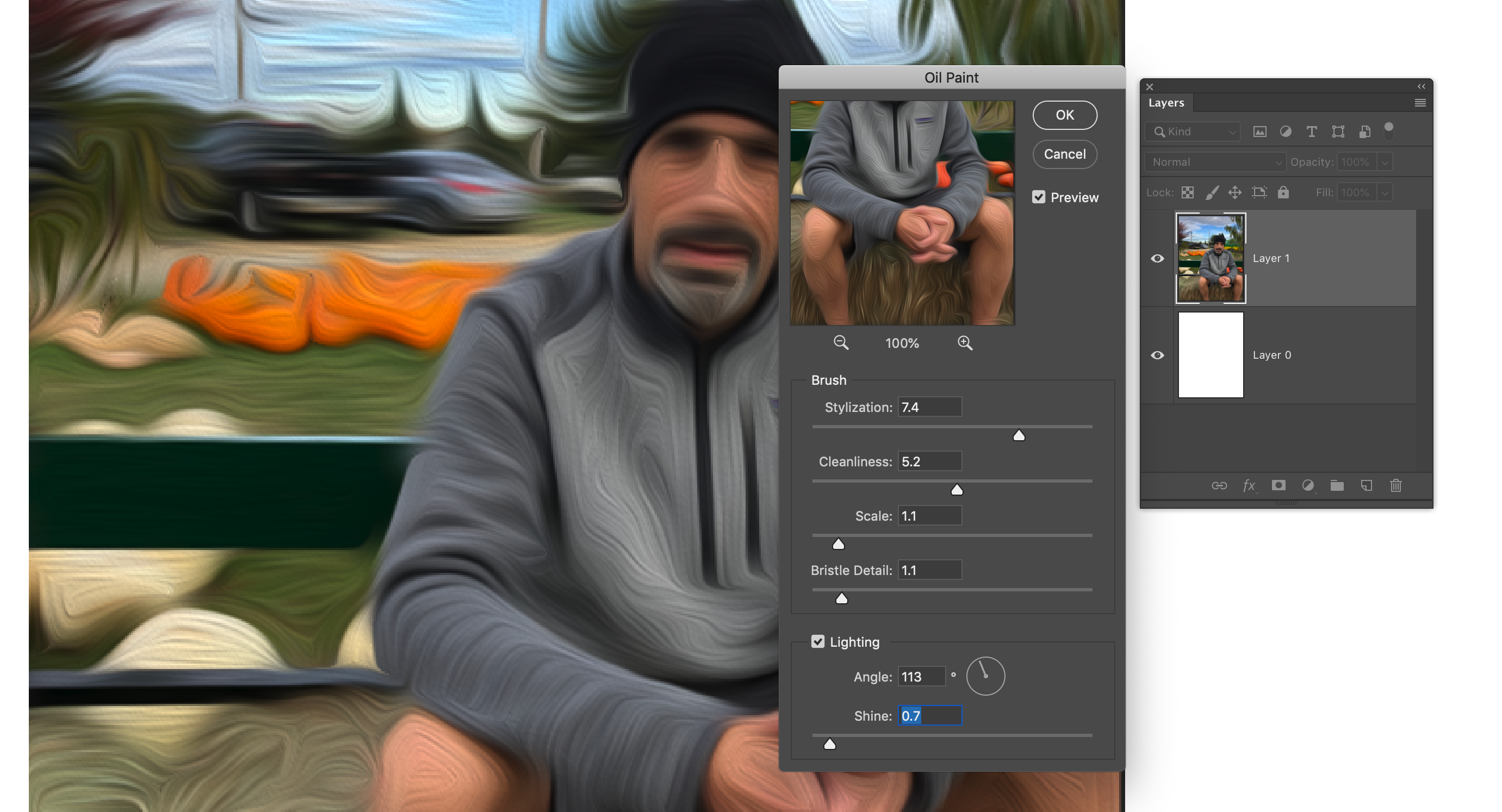Confirm Oil Paint with OK
Image resolution: width=1502 pixels, height=812 pixels.
[x=1065, y=115]
